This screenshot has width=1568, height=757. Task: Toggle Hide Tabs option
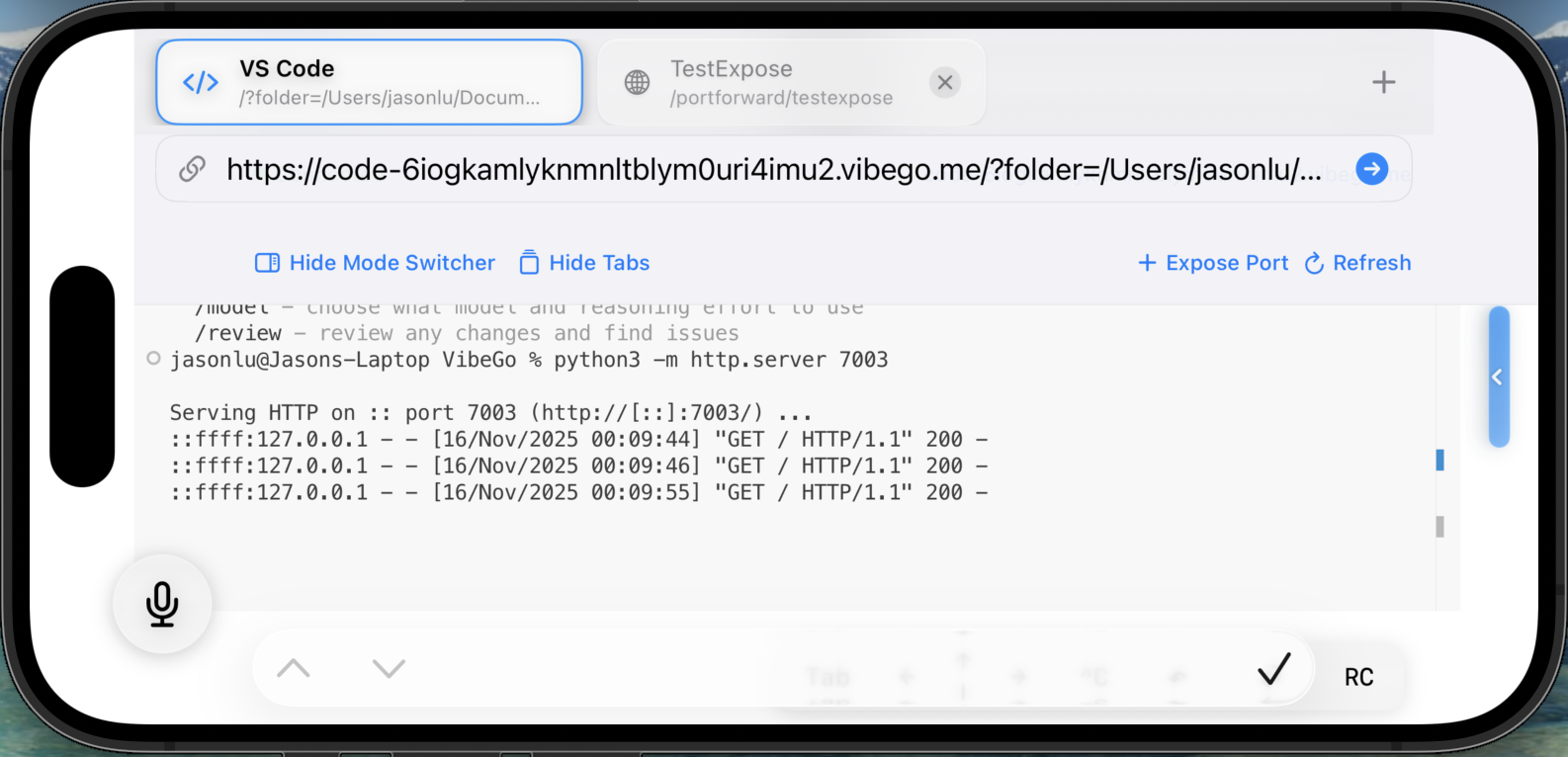click(584, 263)
